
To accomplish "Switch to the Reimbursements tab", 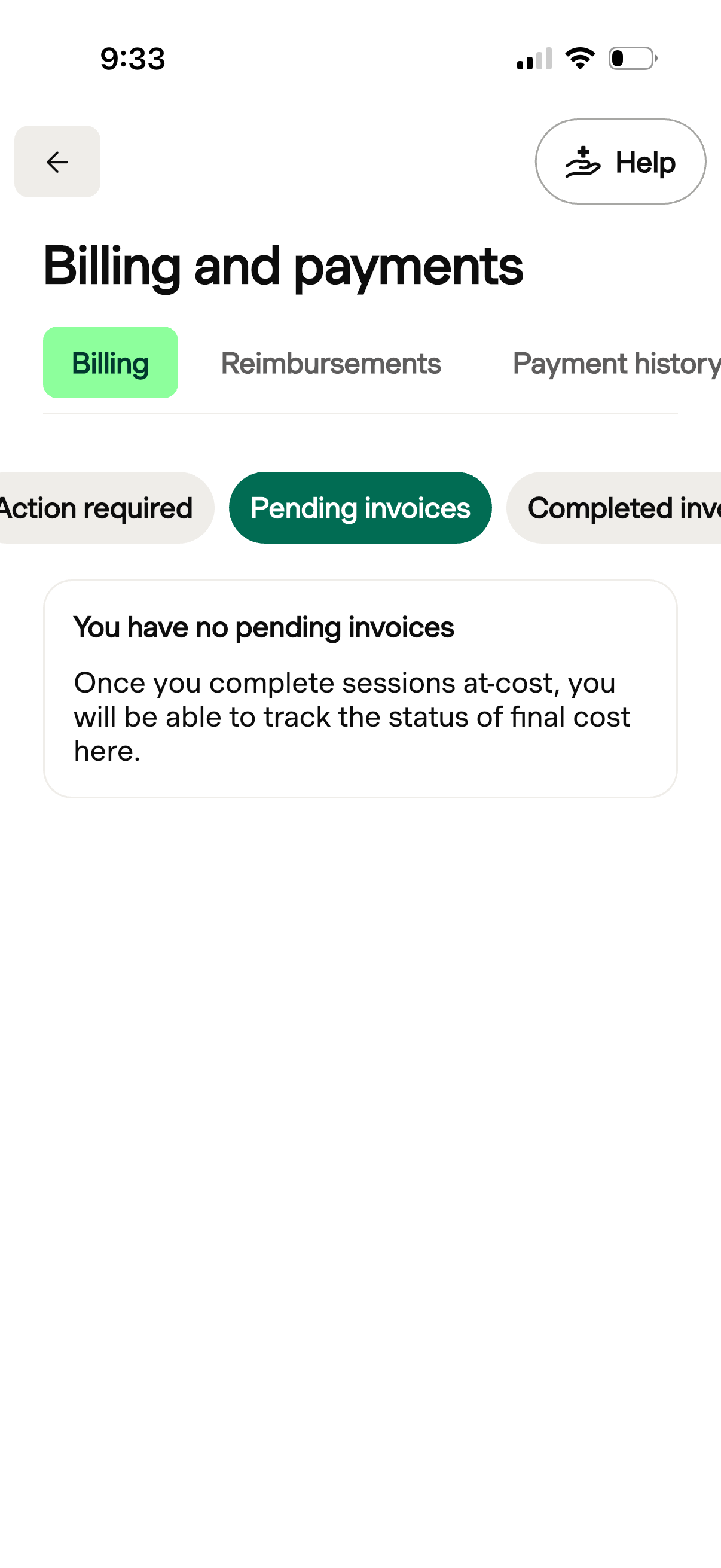I will point(331,364).
